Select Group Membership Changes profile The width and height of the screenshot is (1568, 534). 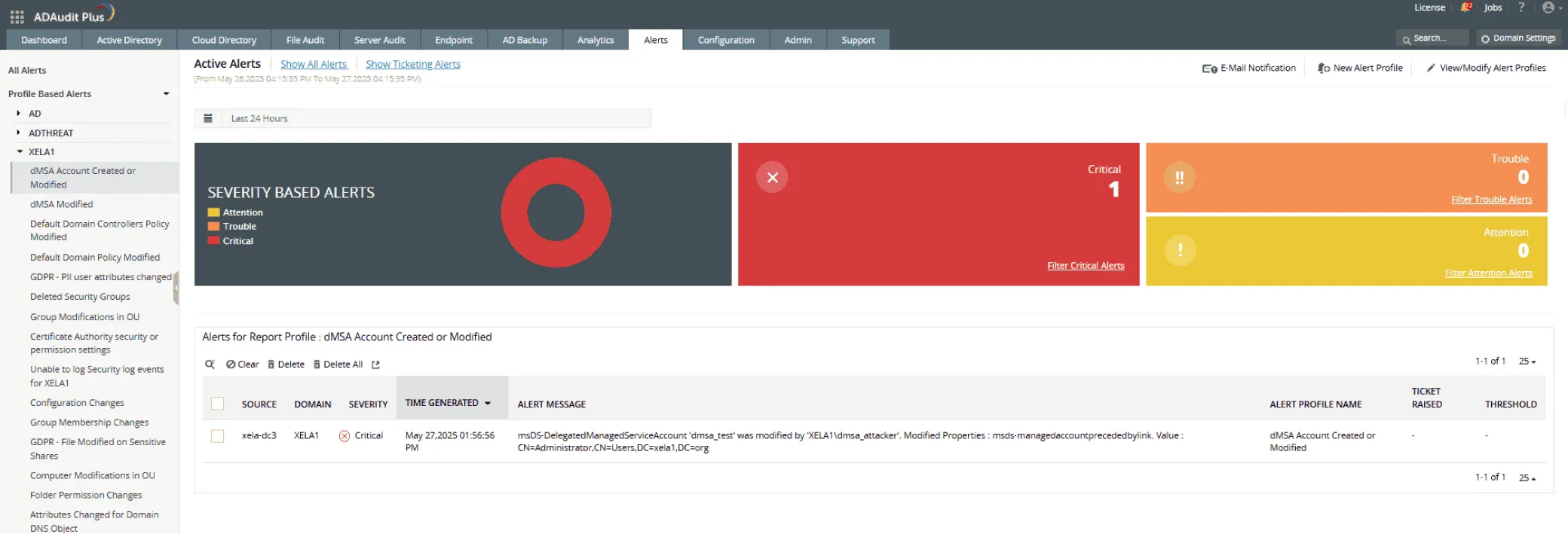[x=89, y=423]
